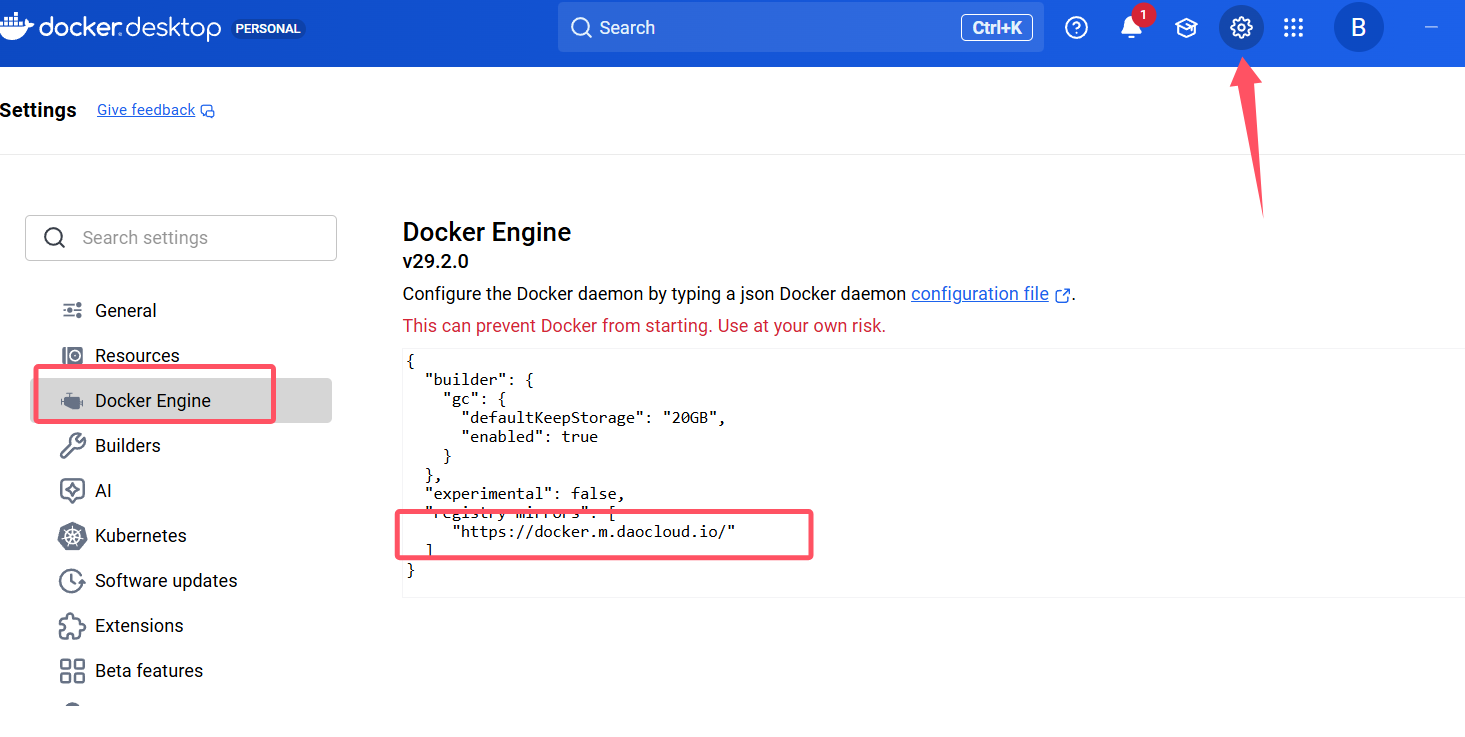Click the PERSONAL plan badge
Screen dimensions: 1465x737
point(268,29)
